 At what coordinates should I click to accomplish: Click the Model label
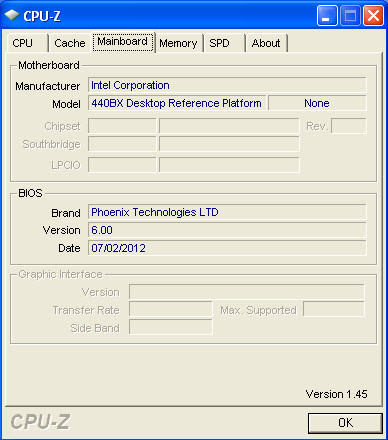[x=66, y=104]
